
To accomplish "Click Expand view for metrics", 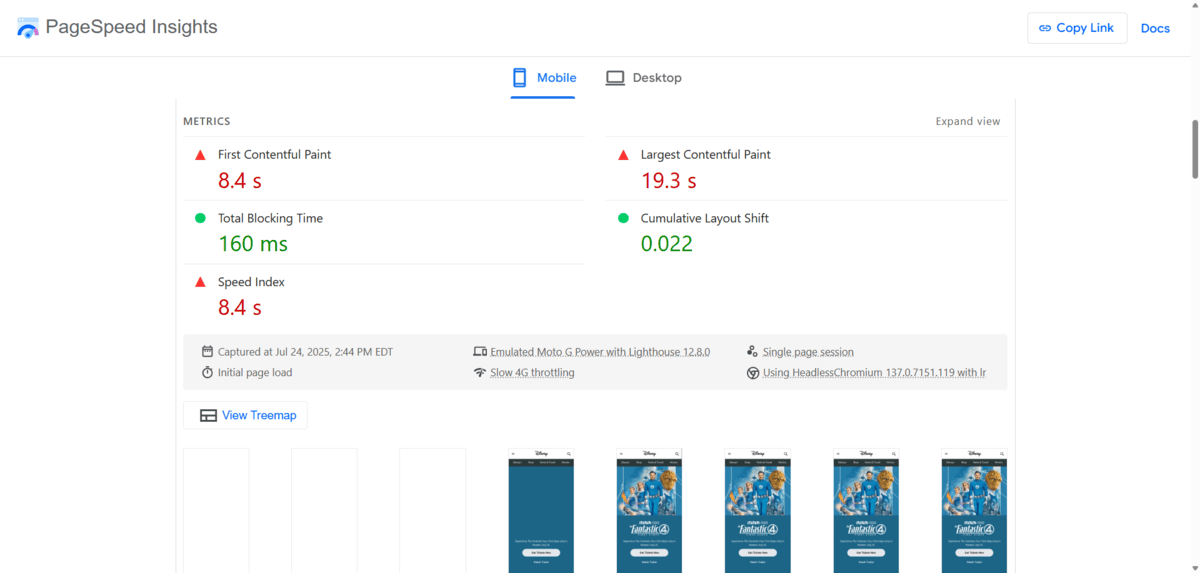I will (967, 121).
